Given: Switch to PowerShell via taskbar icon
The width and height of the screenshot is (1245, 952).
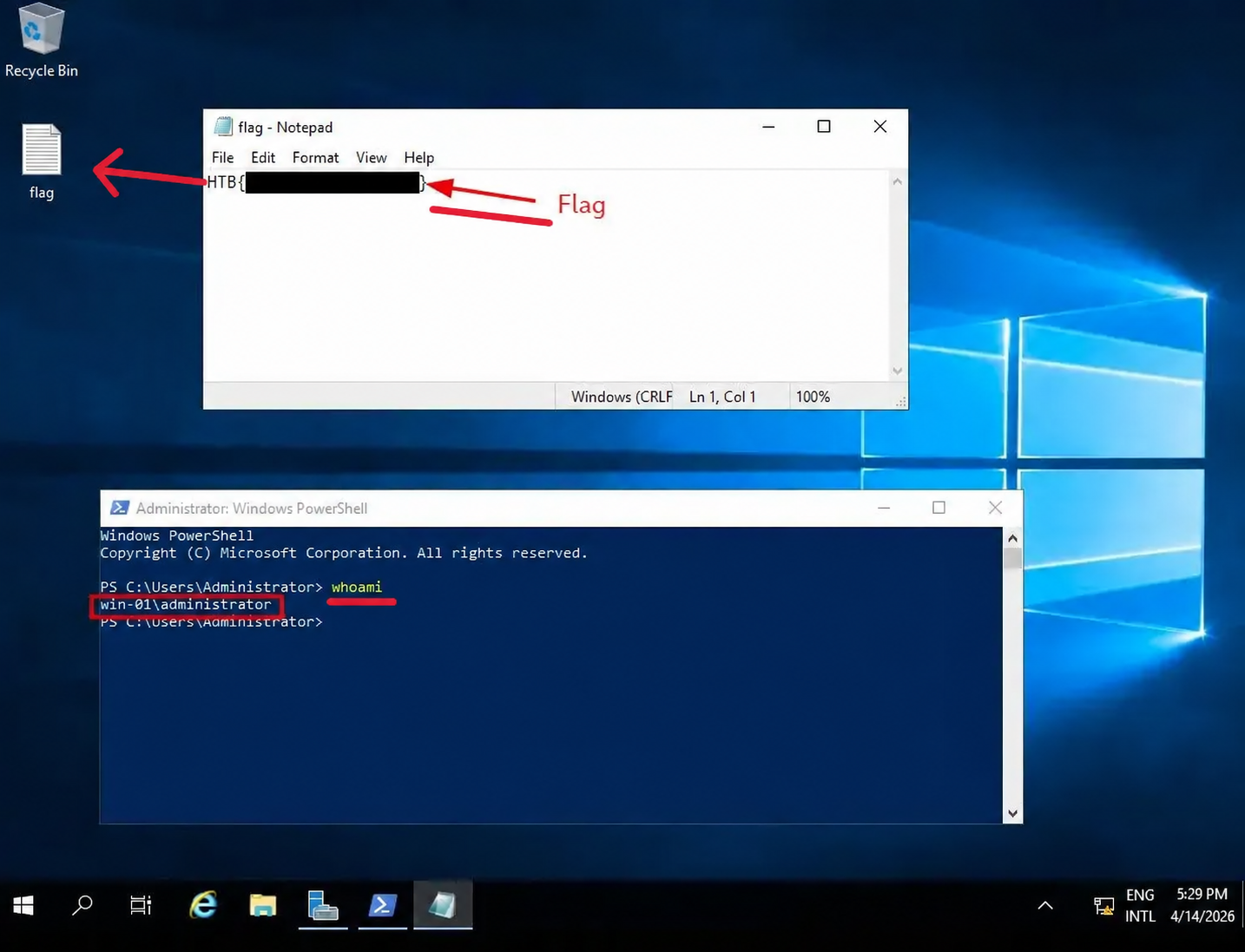Looking at the screenshot, I should point(383,906).
